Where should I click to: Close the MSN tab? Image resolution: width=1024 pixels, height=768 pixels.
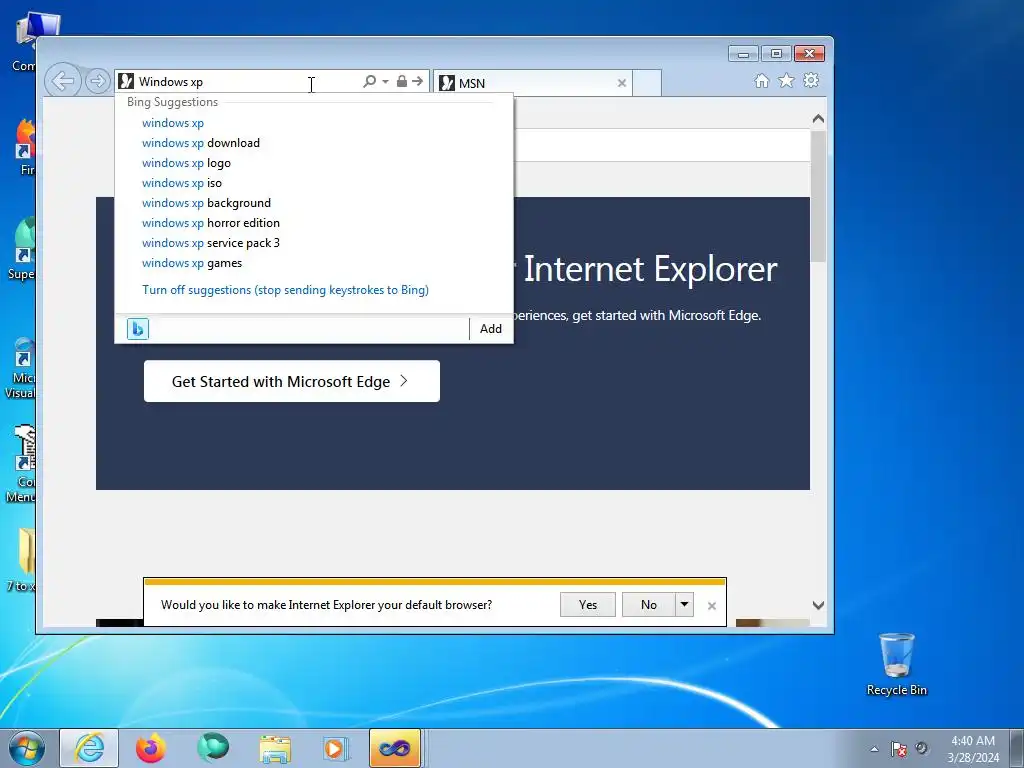tap(622, 83)
